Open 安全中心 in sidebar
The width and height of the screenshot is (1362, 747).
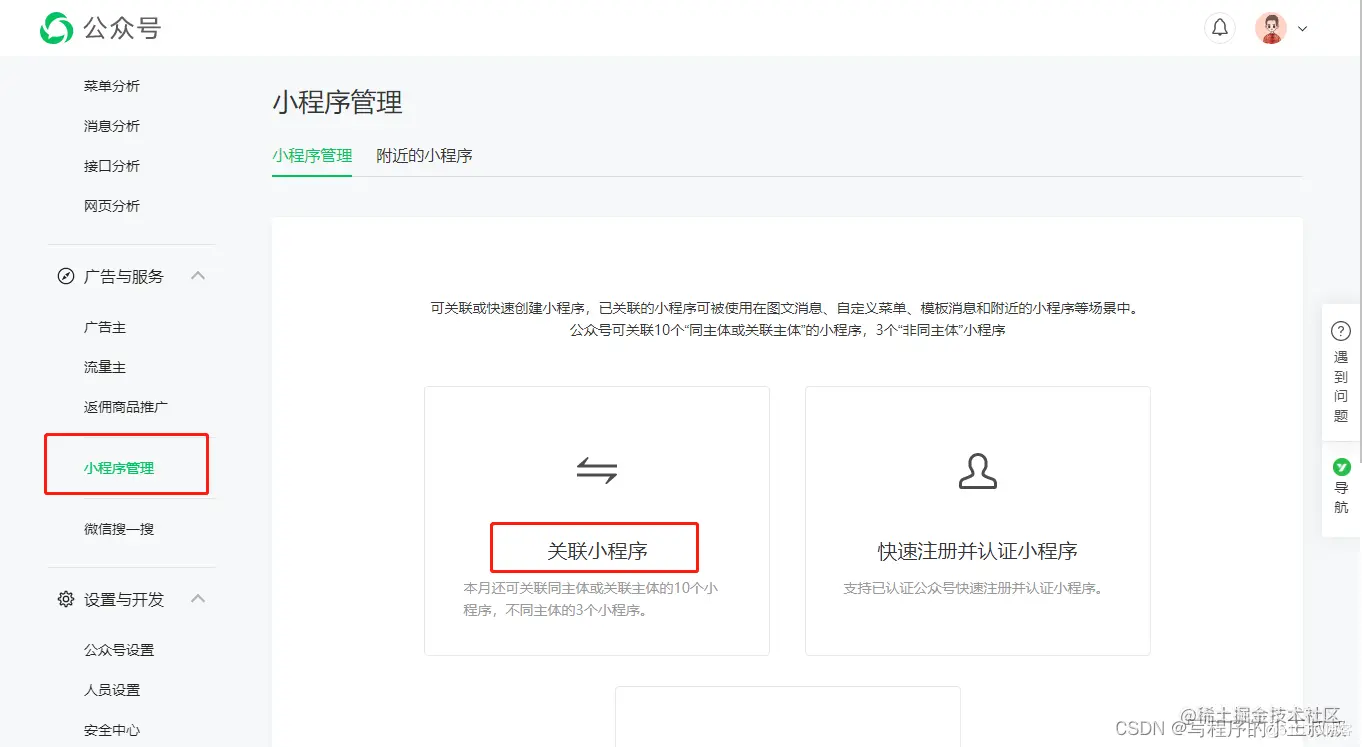(x=112, y=730)
